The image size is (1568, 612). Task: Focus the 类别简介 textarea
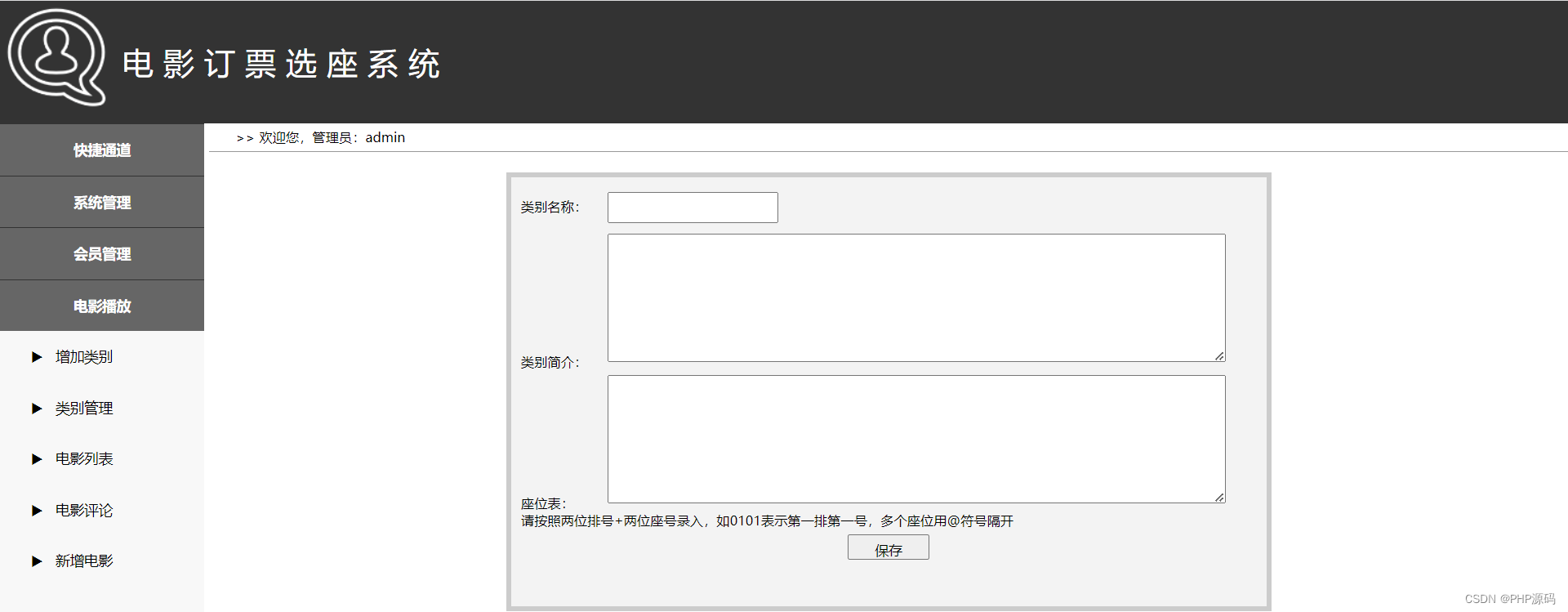click(x=916, y=298)
